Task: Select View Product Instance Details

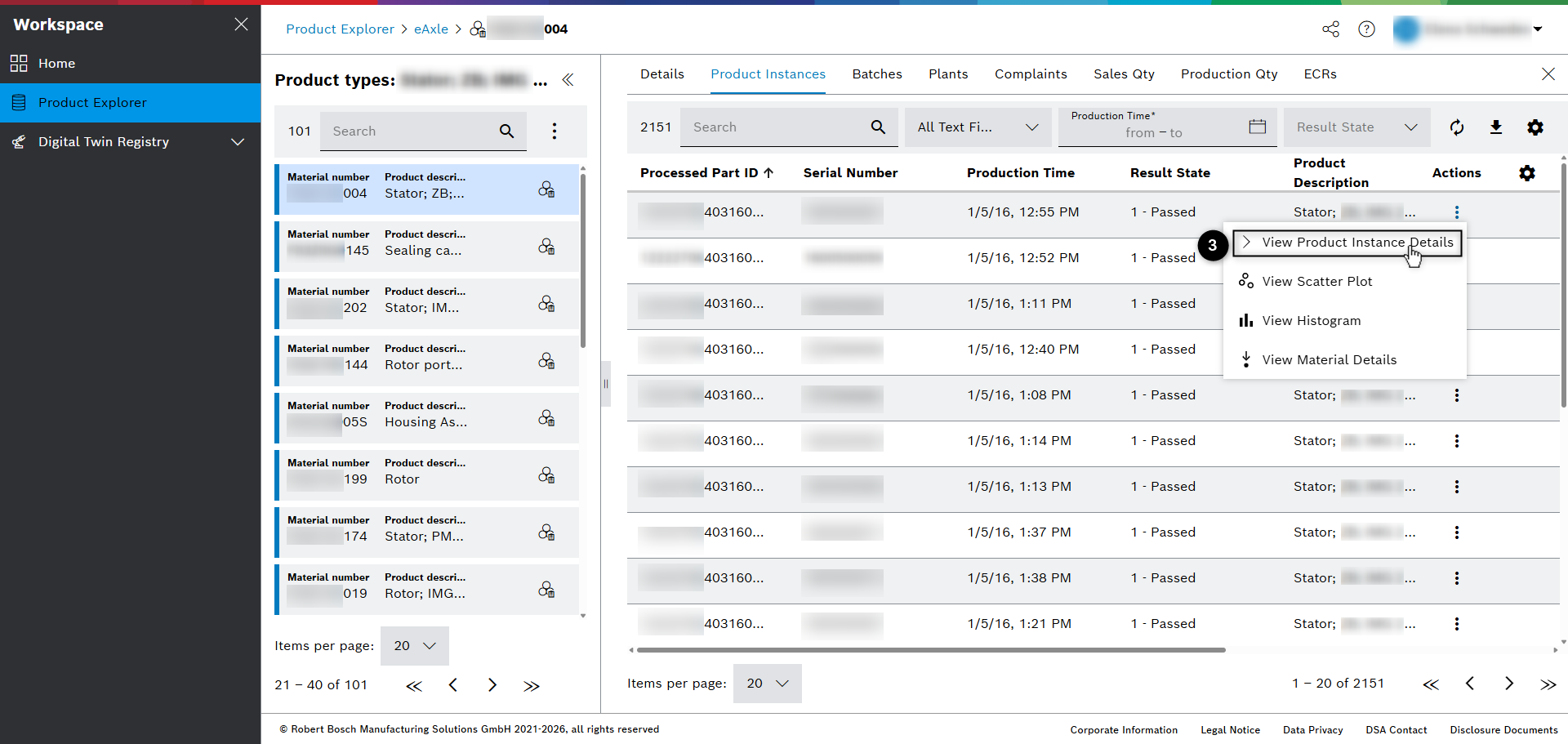Action: point(1347,243)
